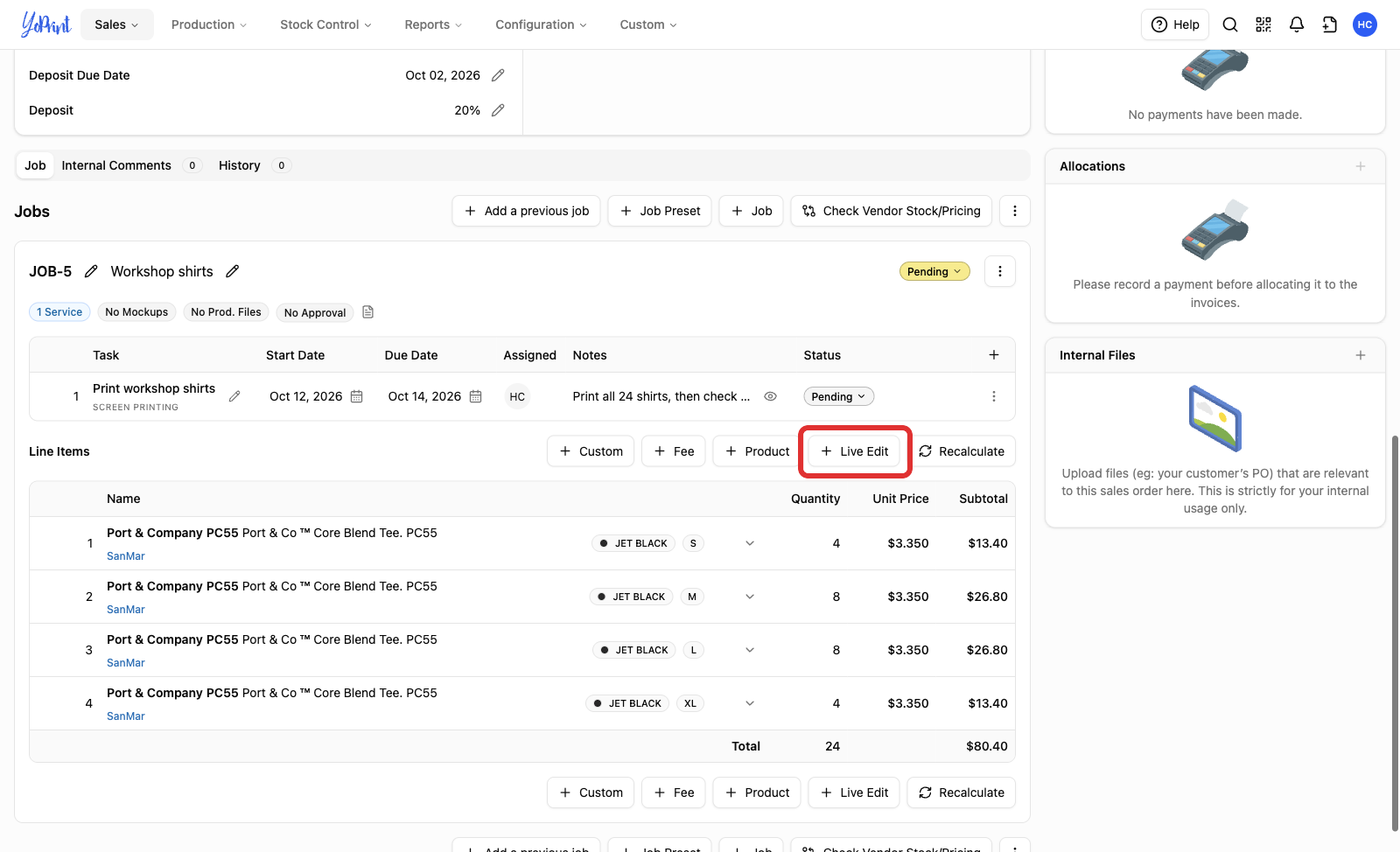Screen dimensions: 1400x852
Task: Click the upper Recalculate button
Action: (x=962, y=451)
